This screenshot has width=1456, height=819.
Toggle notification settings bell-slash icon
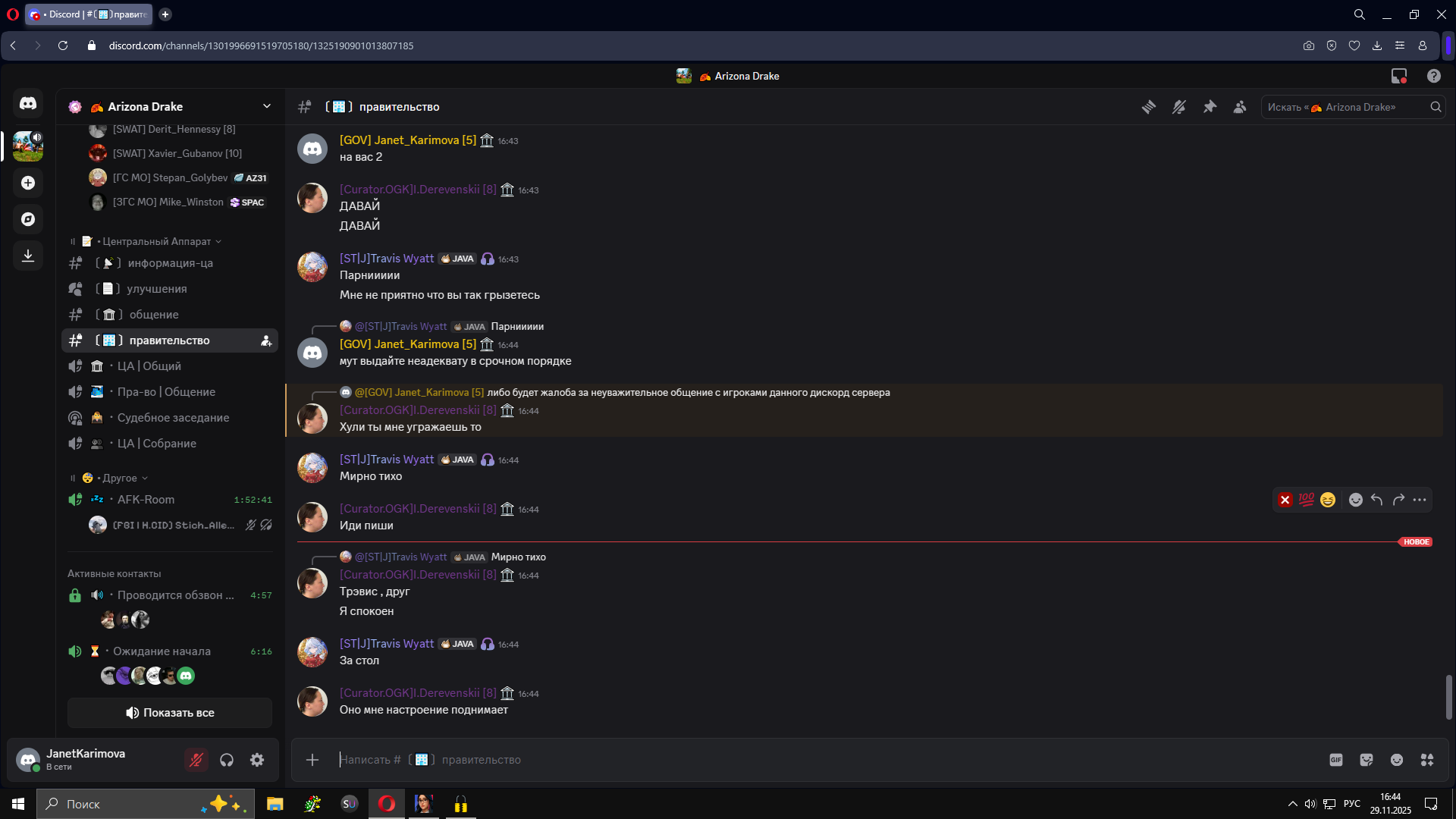(1179, 107)
